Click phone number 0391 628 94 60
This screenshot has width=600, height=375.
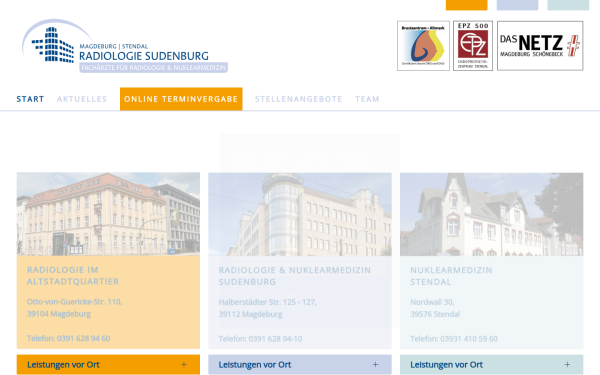(83, 338)
